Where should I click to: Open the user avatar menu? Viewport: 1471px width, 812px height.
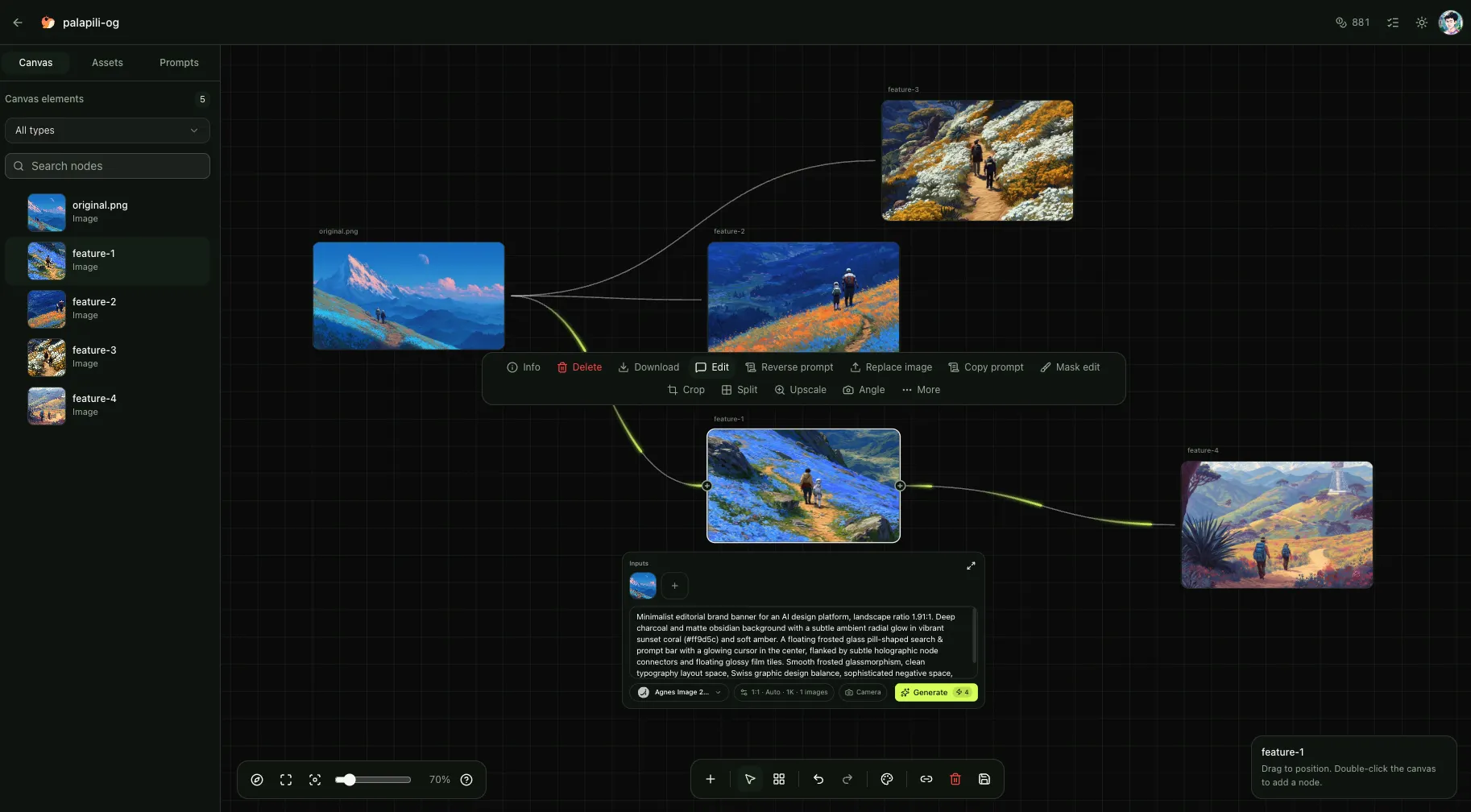1451,23
